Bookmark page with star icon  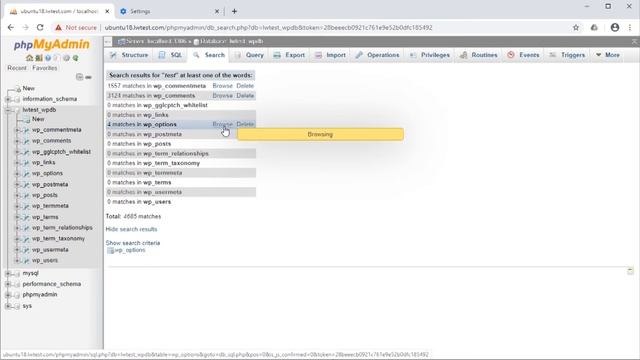576,27
